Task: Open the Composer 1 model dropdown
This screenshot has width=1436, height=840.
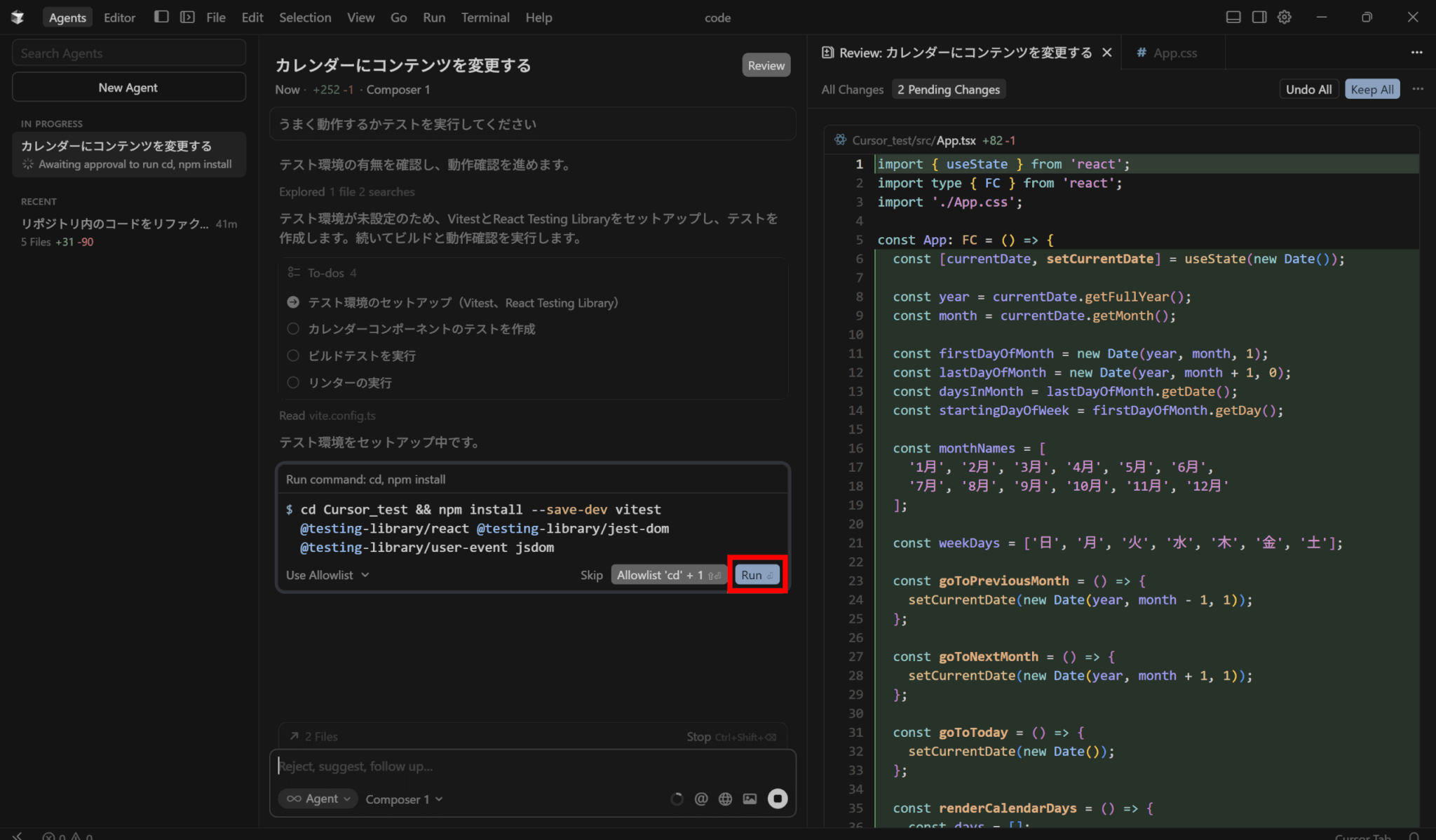Action: 404,799
